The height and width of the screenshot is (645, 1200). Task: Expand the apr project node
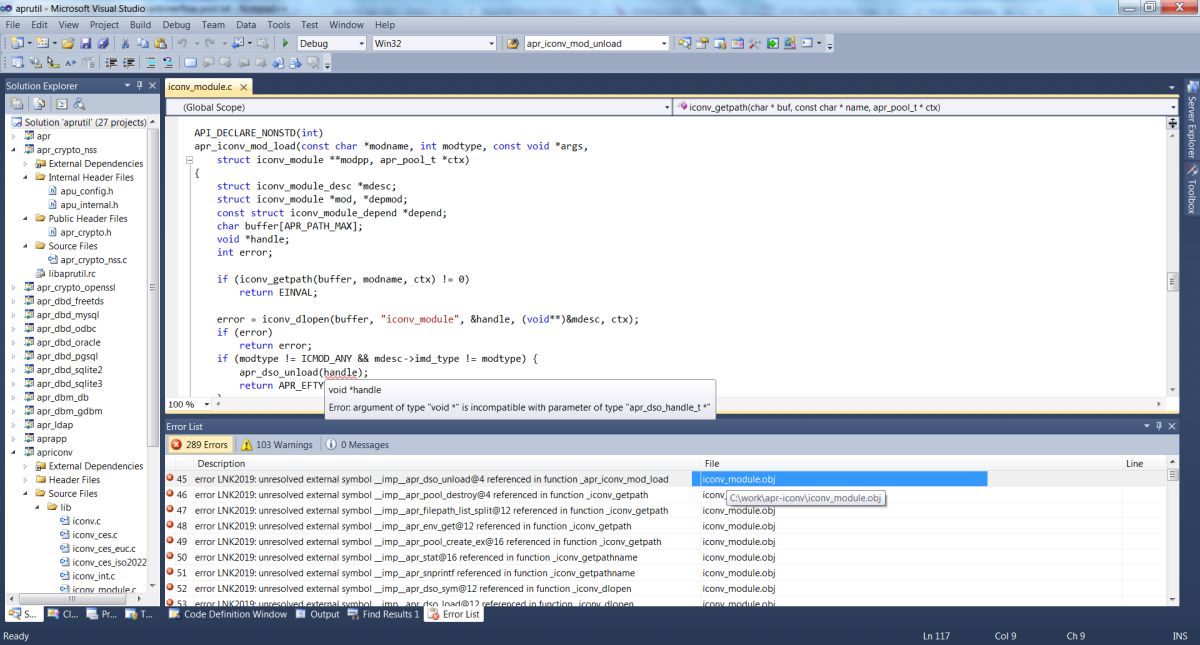pyautogui.click(x=14, y=136)
